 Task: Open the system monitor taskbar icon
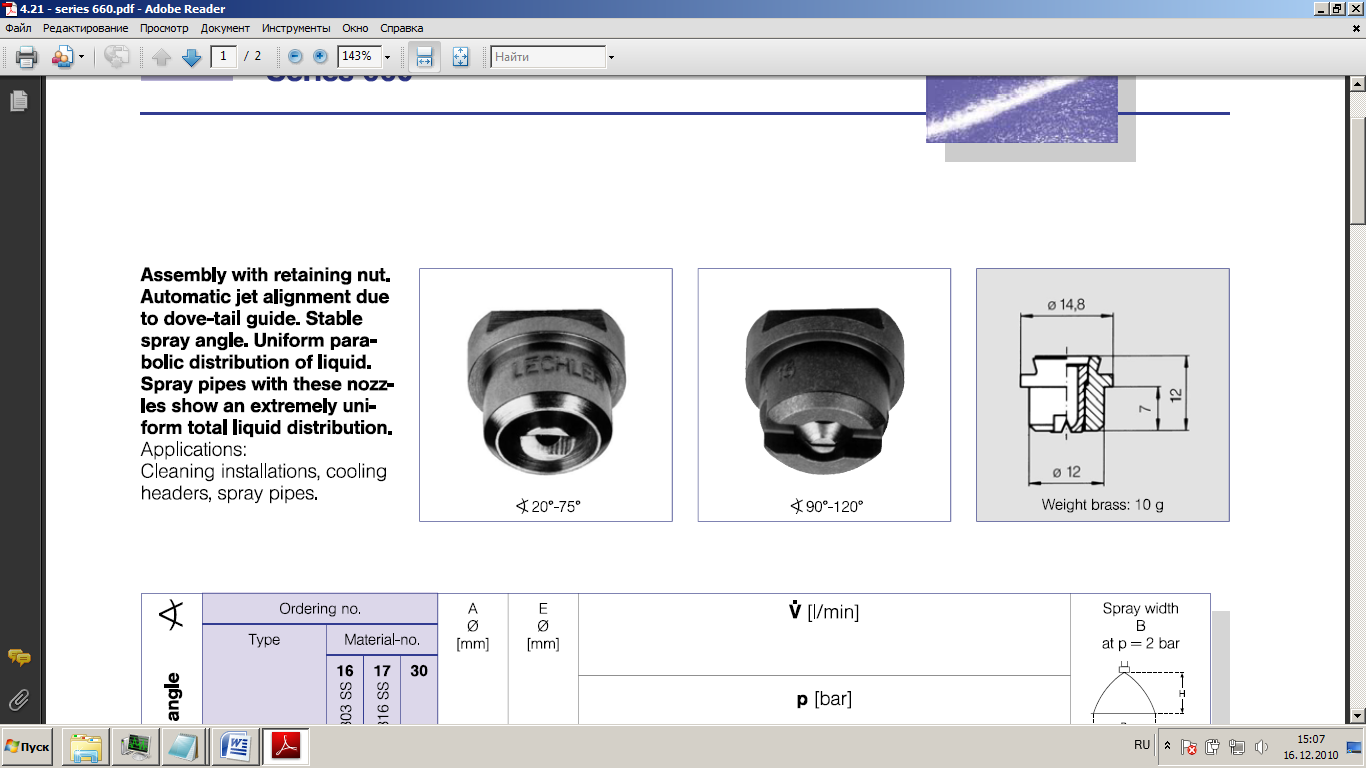tap(134, 747)
